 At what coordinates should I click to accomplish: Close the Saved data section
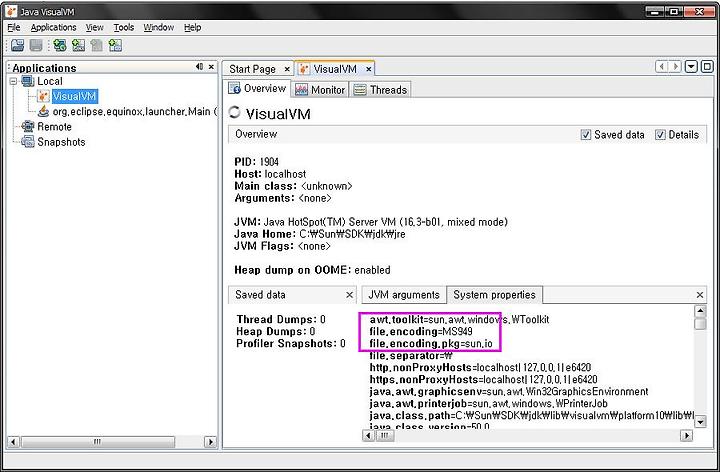(349, 295)
